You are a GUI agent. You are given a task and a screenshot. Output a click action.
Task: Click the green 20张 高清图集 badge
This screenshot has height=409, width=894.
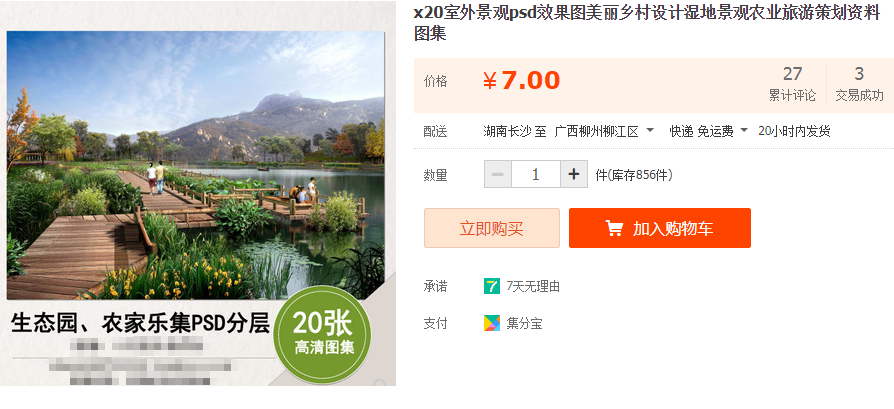click(x=323, y=335)
